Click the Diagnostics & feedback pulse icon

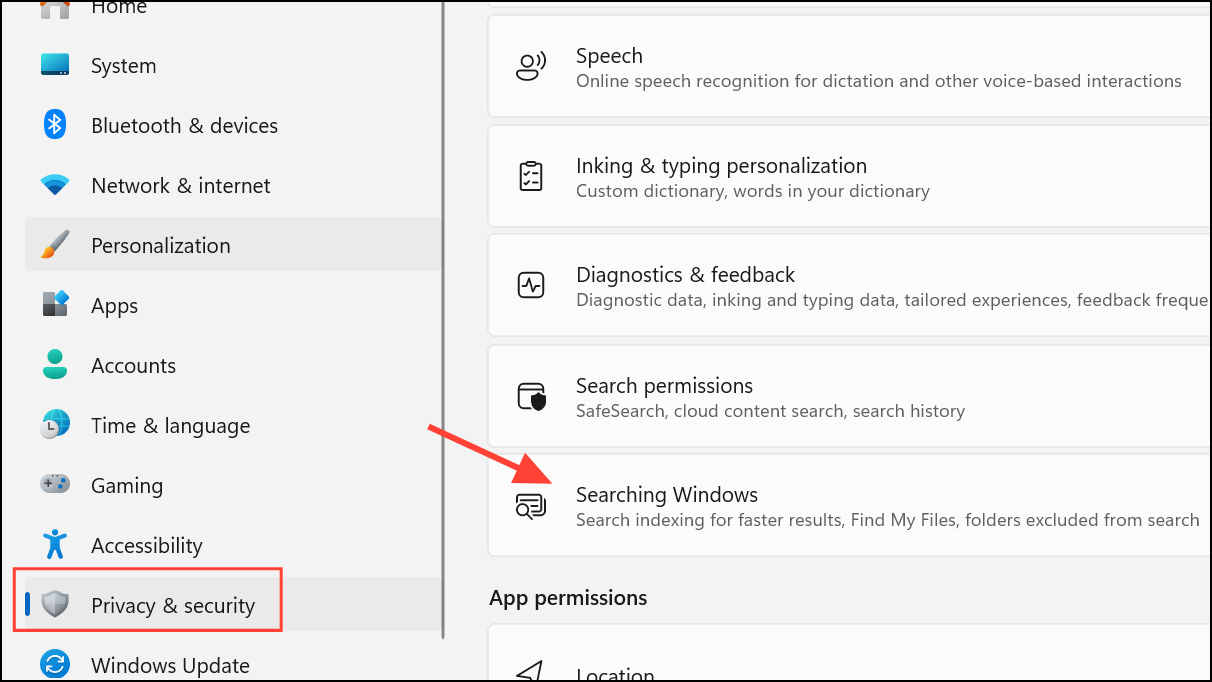pos(531,285)
